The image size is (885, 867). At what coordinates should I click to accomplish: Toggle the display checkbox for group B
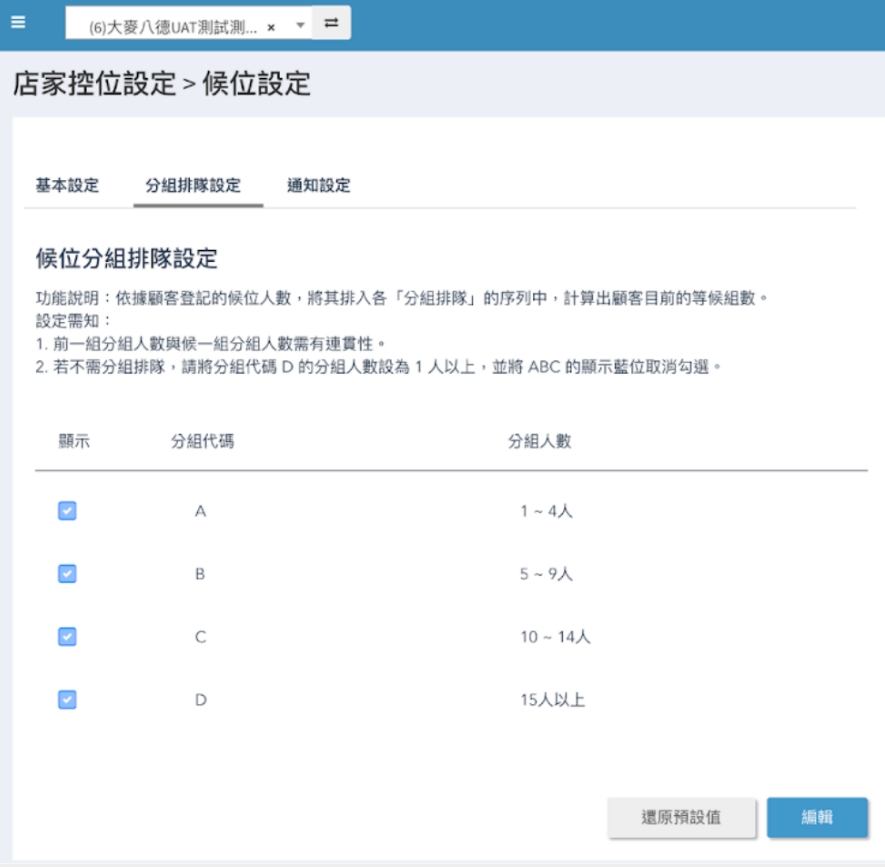tap(67, 574)
